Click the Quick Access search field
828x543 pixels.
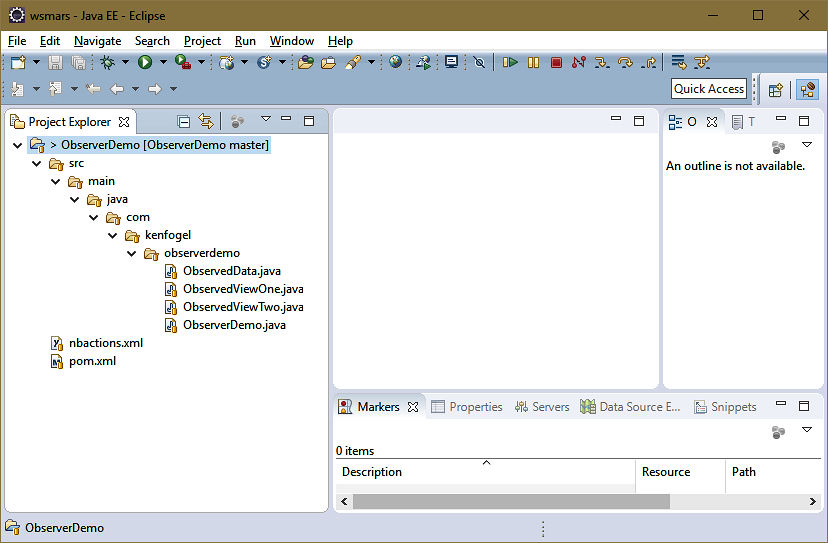click(708, 89)
